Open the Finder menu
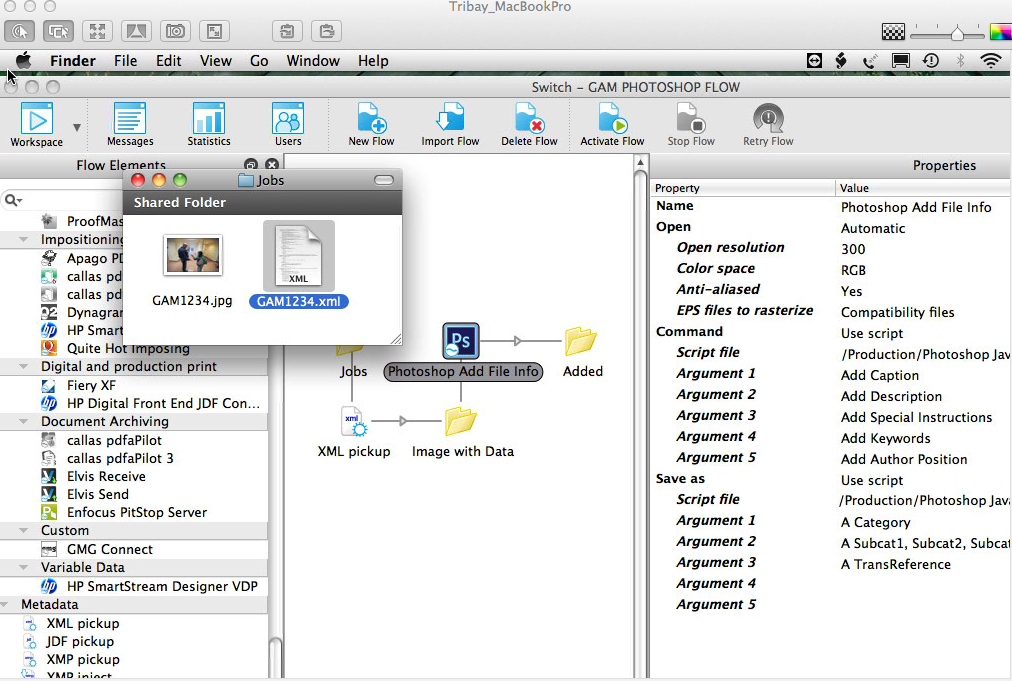The image size is (1012, 681). click(x=73, y=61)
